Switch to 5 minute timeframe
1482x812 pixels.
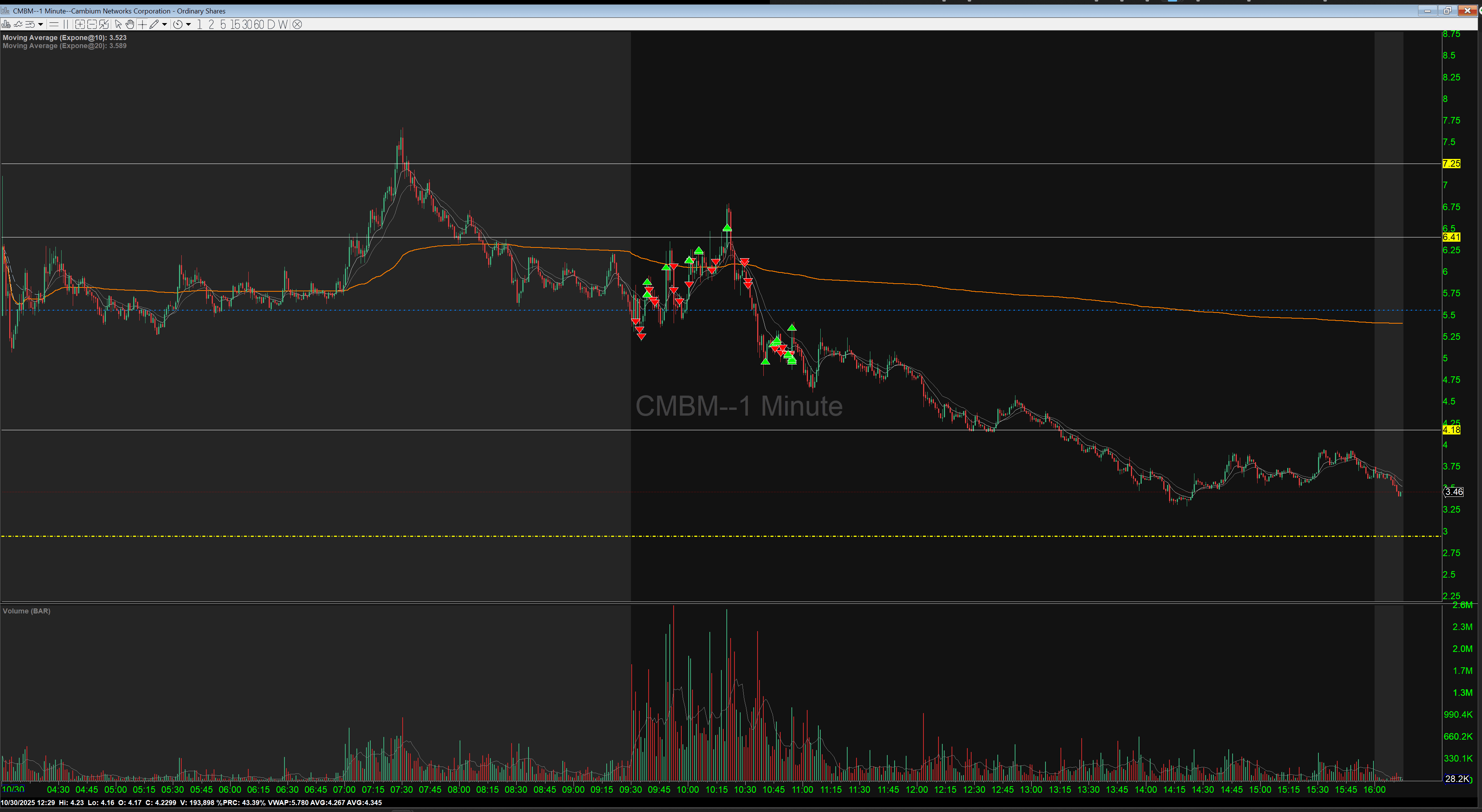point(223,25)
